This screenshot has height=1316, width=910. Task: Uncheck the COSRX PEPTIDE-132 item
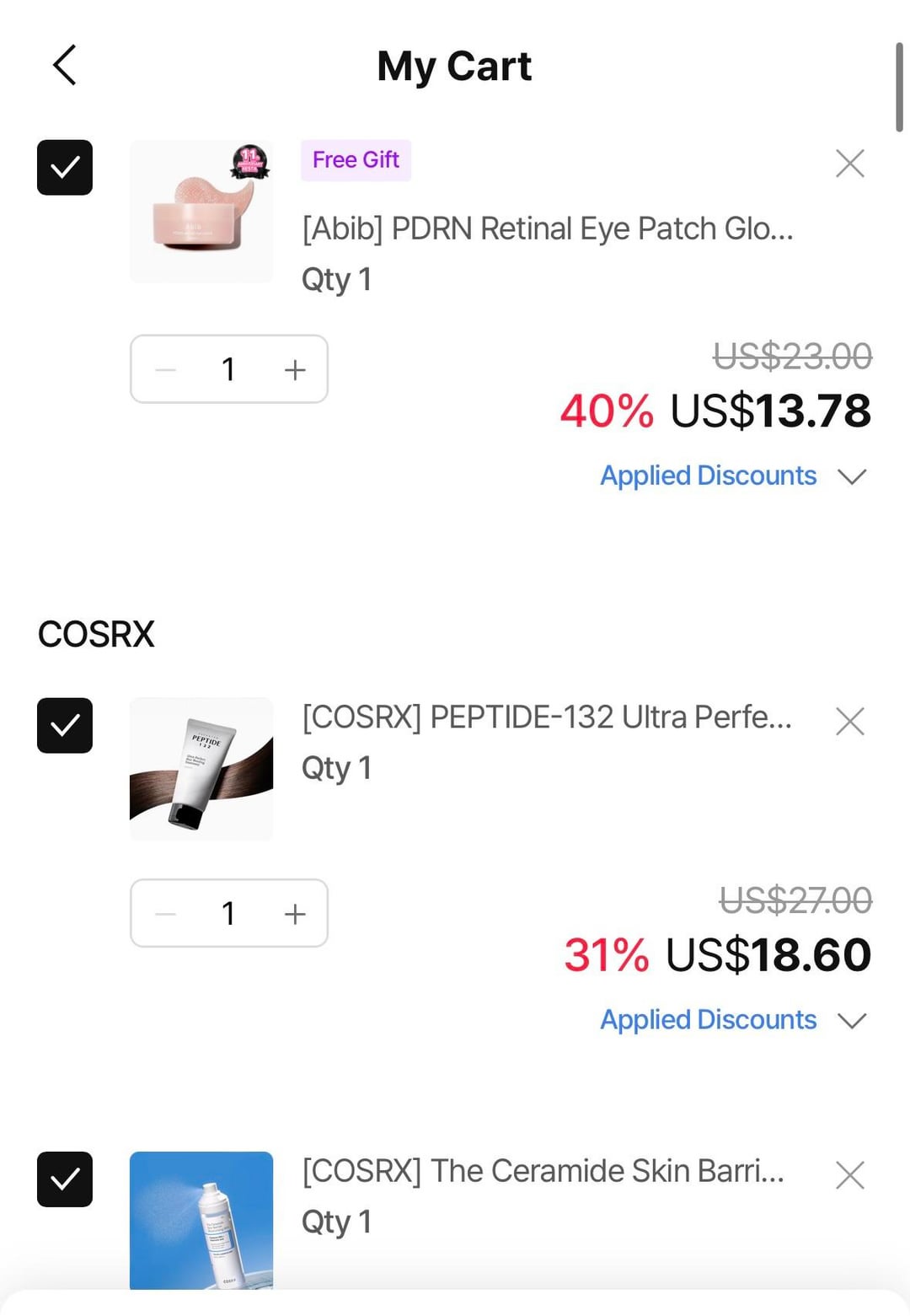(65, 726)
